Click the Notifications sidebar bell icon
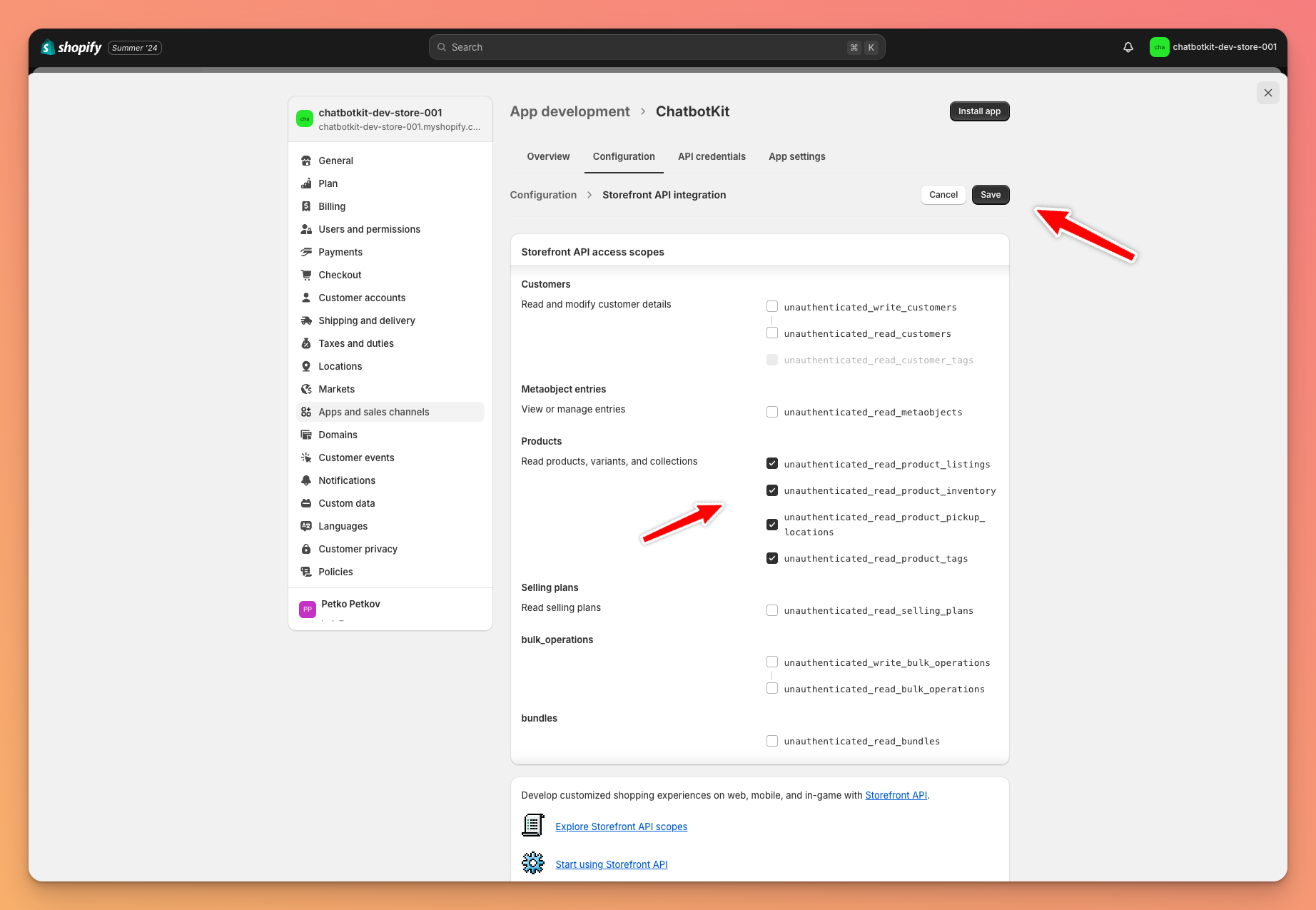The width and height of the screenshot is (1316, 910). coord(306,480)
